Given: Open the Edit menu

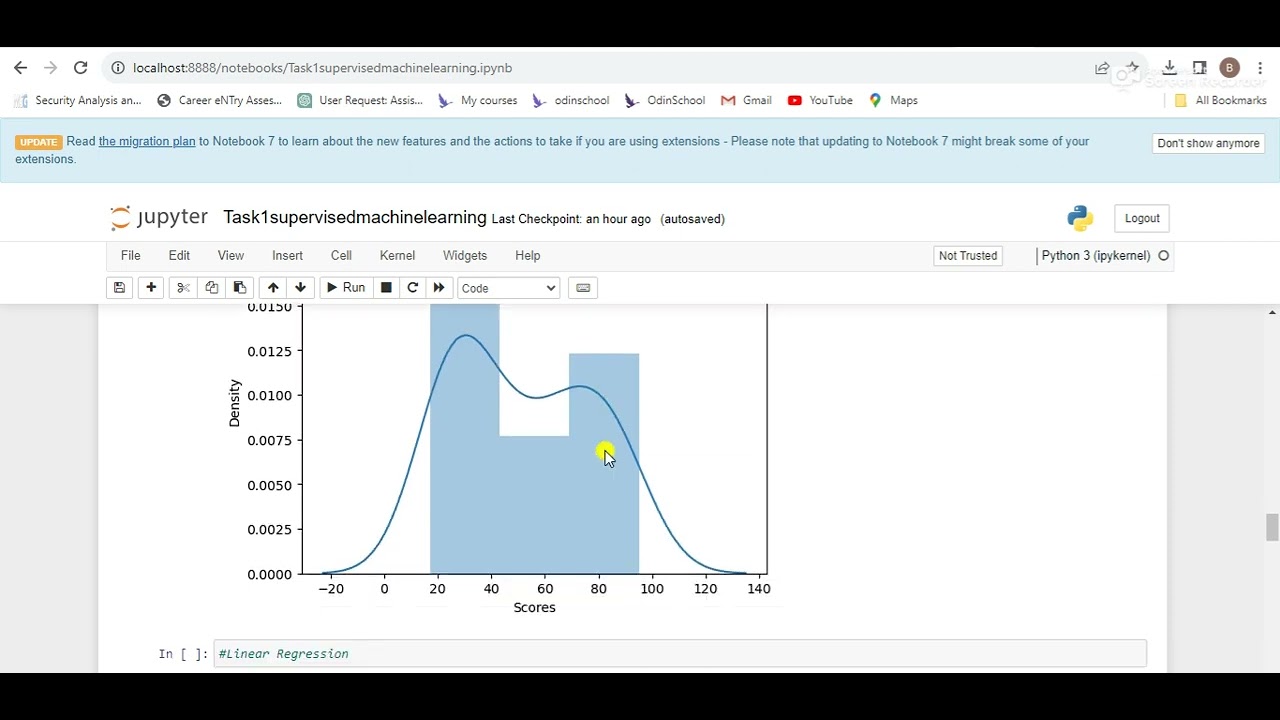Looking at the screenshot, I should (x=179, y=256).
